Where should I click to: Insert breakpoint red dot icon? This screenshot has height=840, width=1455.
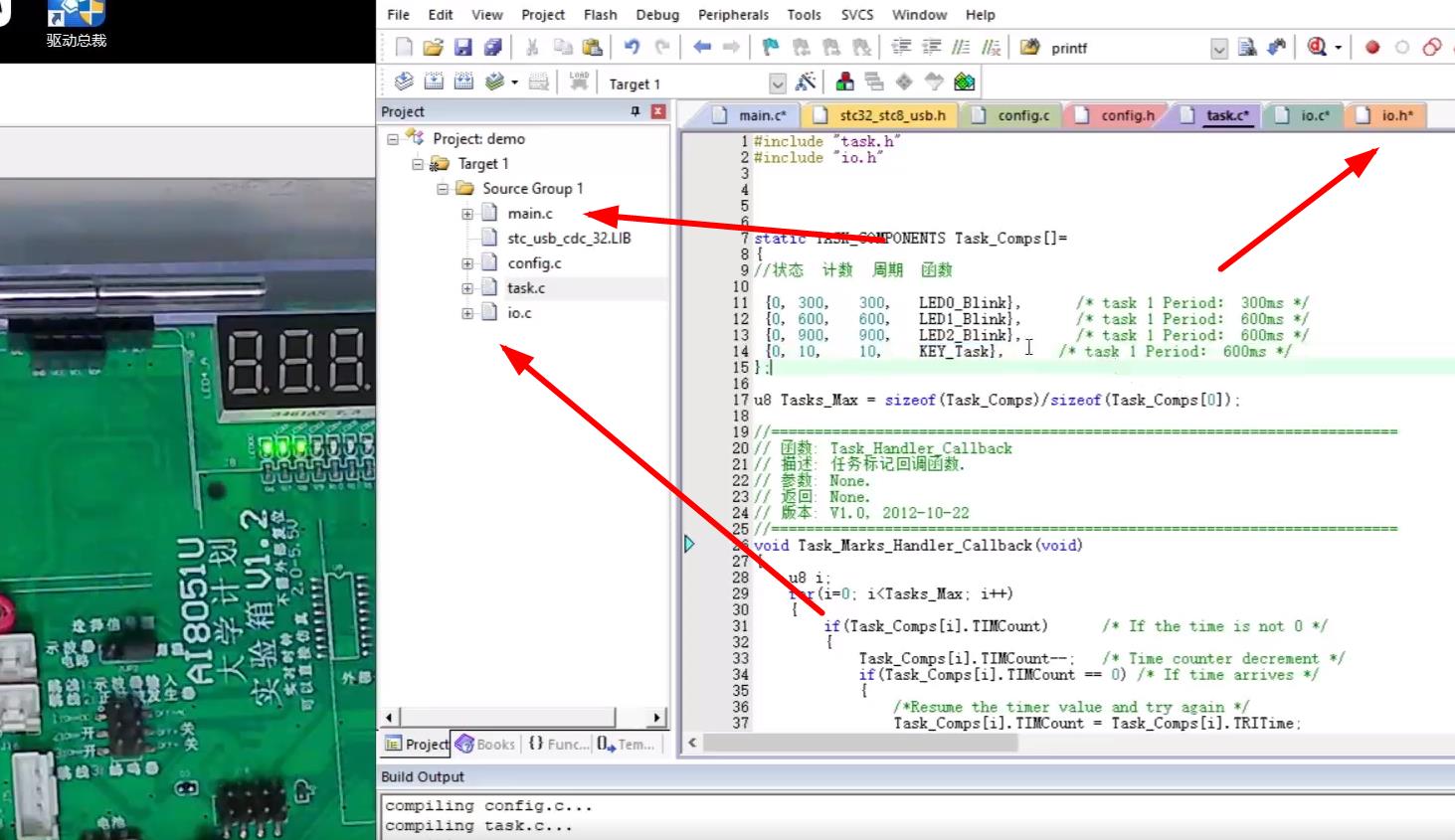point(1372,48)
